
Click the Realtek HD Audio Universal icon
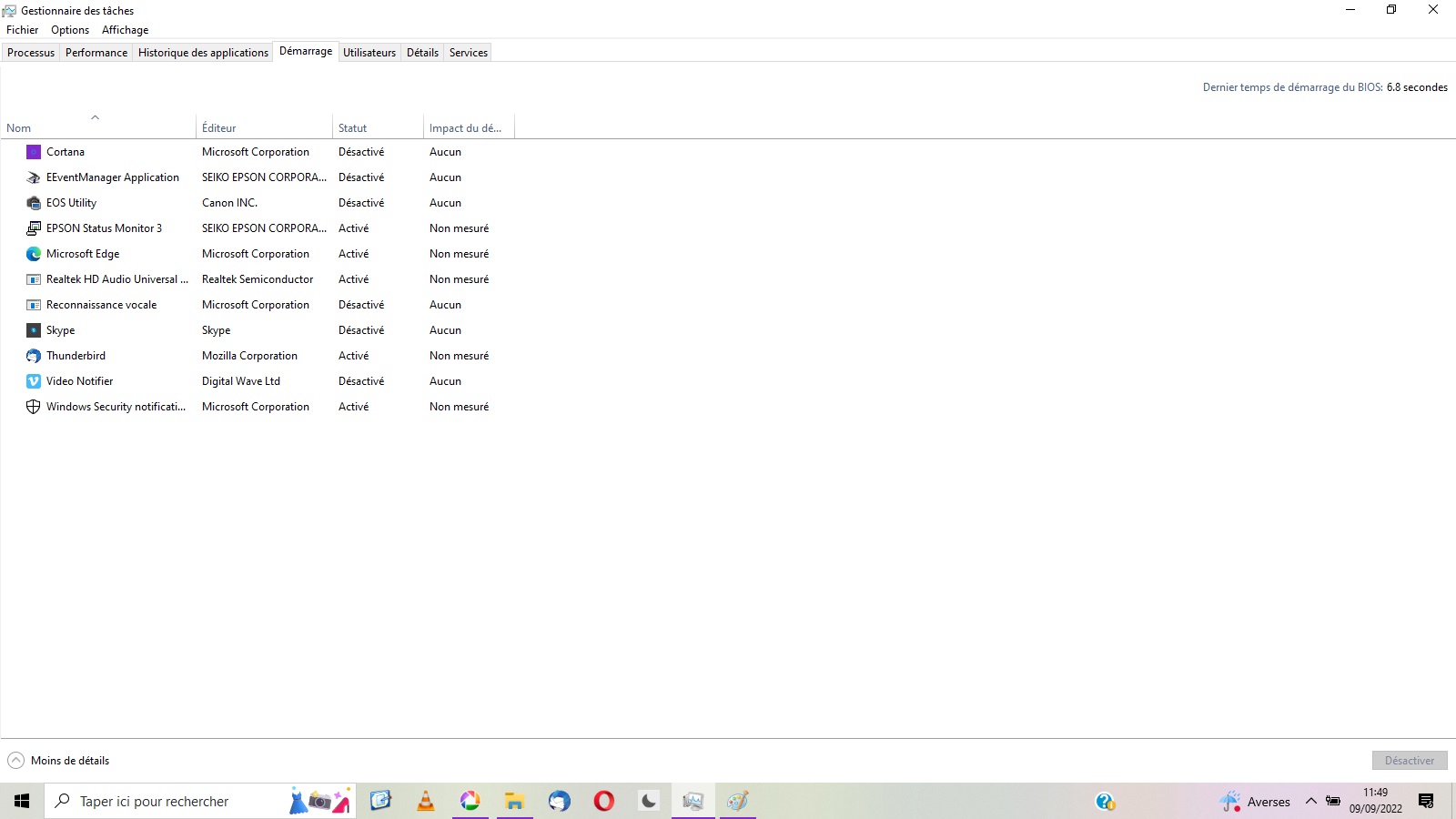tap(34, 279)
